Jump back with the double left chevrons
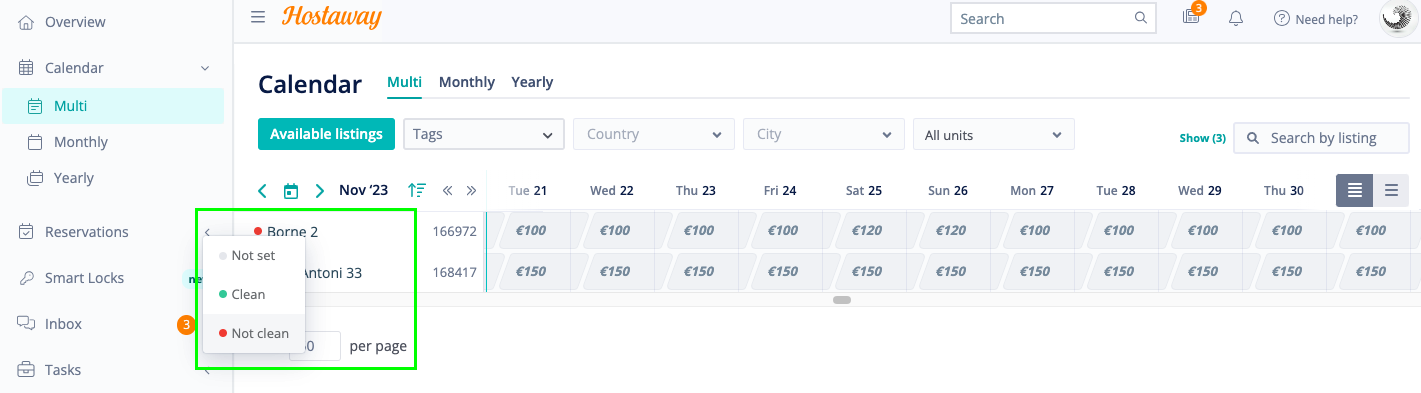Viewport: 1421px width, 393px height. point(447,190)
